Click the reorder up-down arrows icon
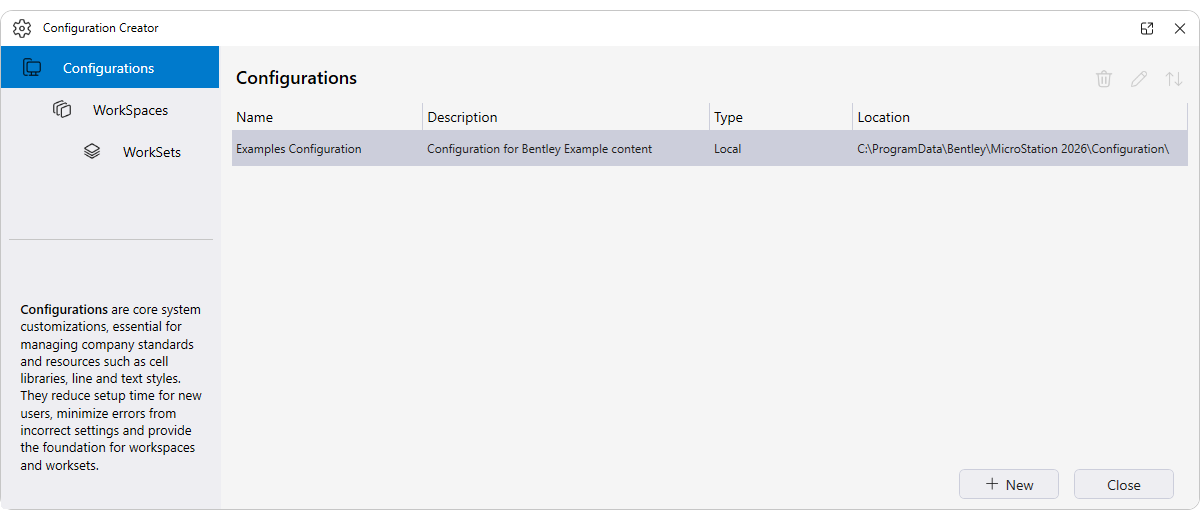This screenshot has height=520, width=1200. click(1174, 79)
